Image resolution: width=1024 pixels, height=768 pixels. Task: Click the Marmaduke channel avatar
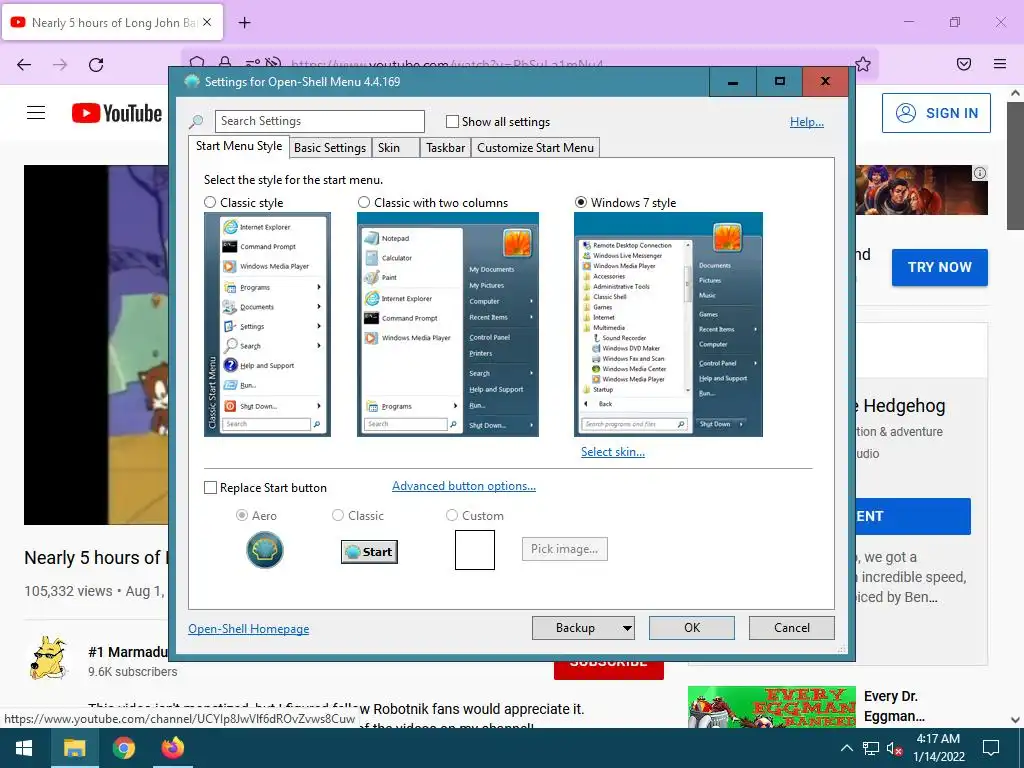pyautogui.click(x=49, y=658)
